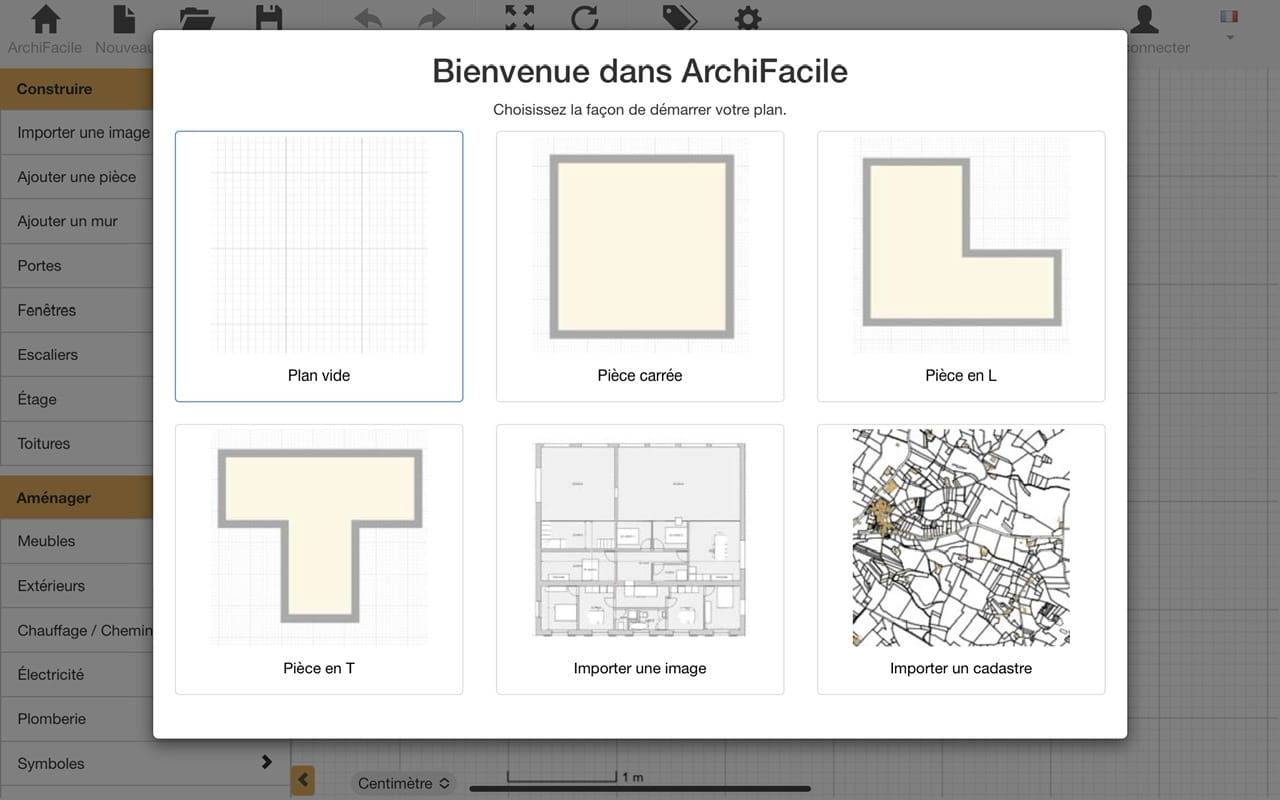Expand the Symboles submenu arrow
This screenshot has height=800, width=1280.
pyautogui.click(x=266, y=762)
